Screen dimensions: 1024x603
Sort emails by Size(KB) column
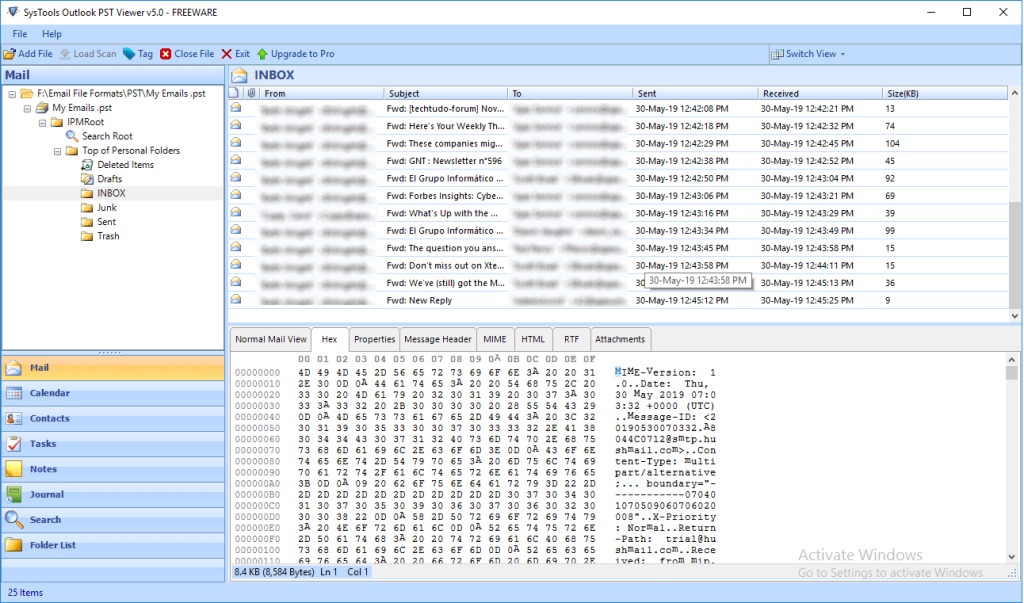[x=944, y=93]
